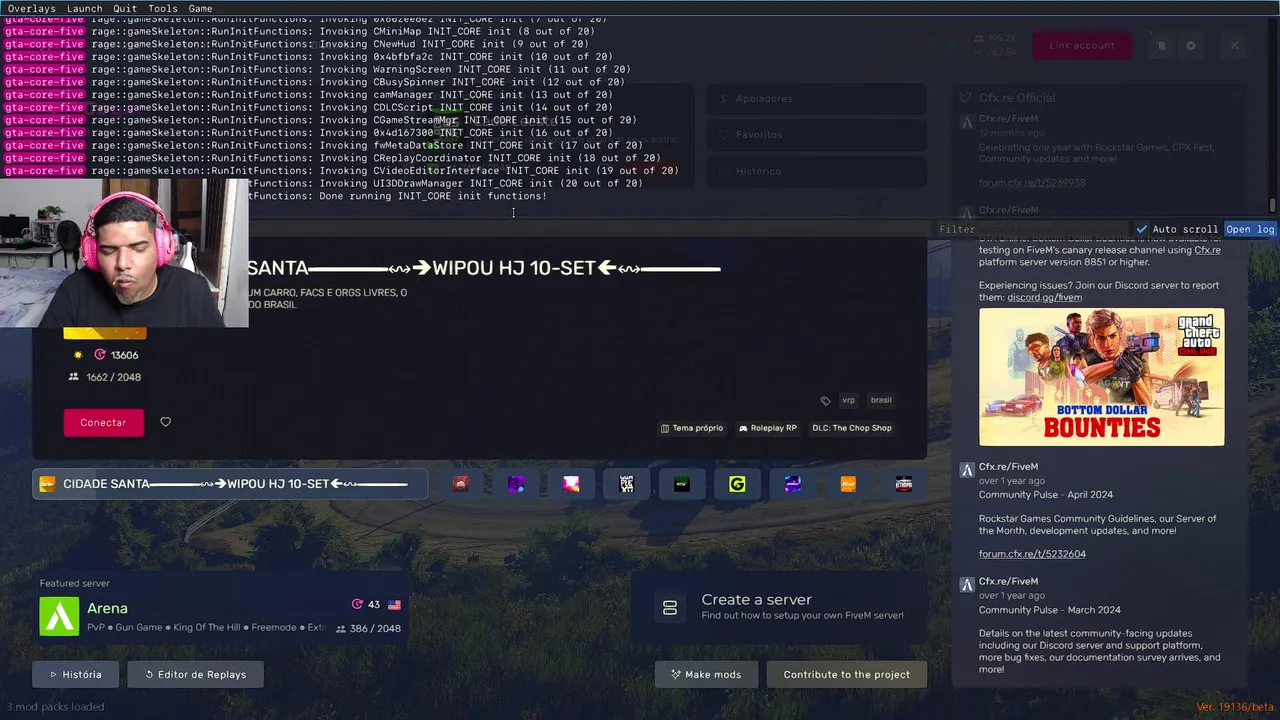The image size is (1280, 720).
Task: Select the lime green G server icon
Action: 737,484
